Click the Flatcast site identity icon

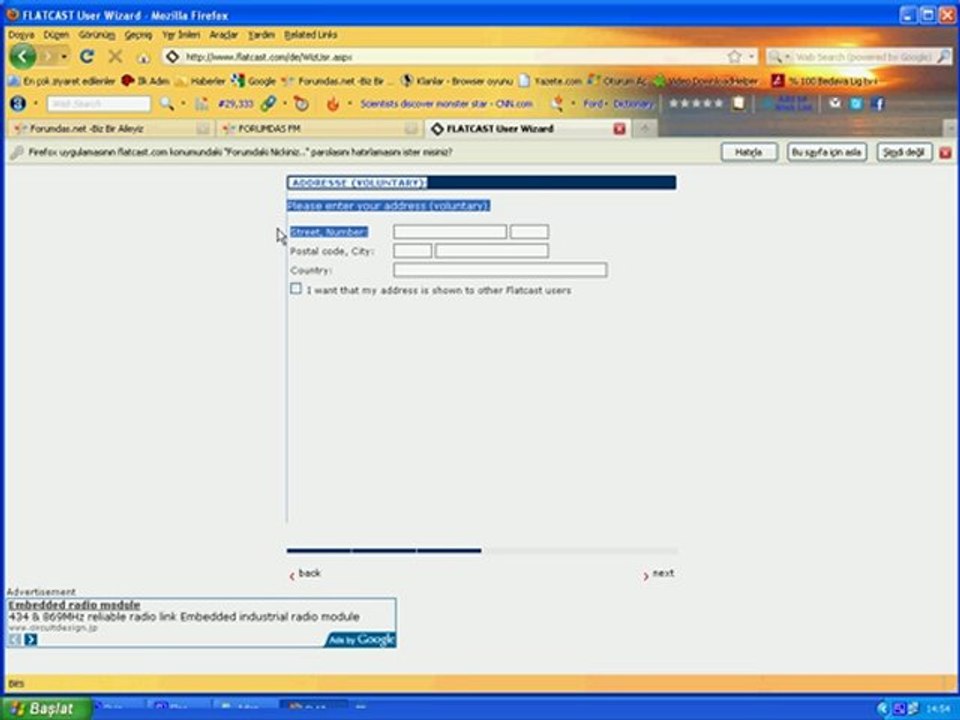tap(173, 57)
